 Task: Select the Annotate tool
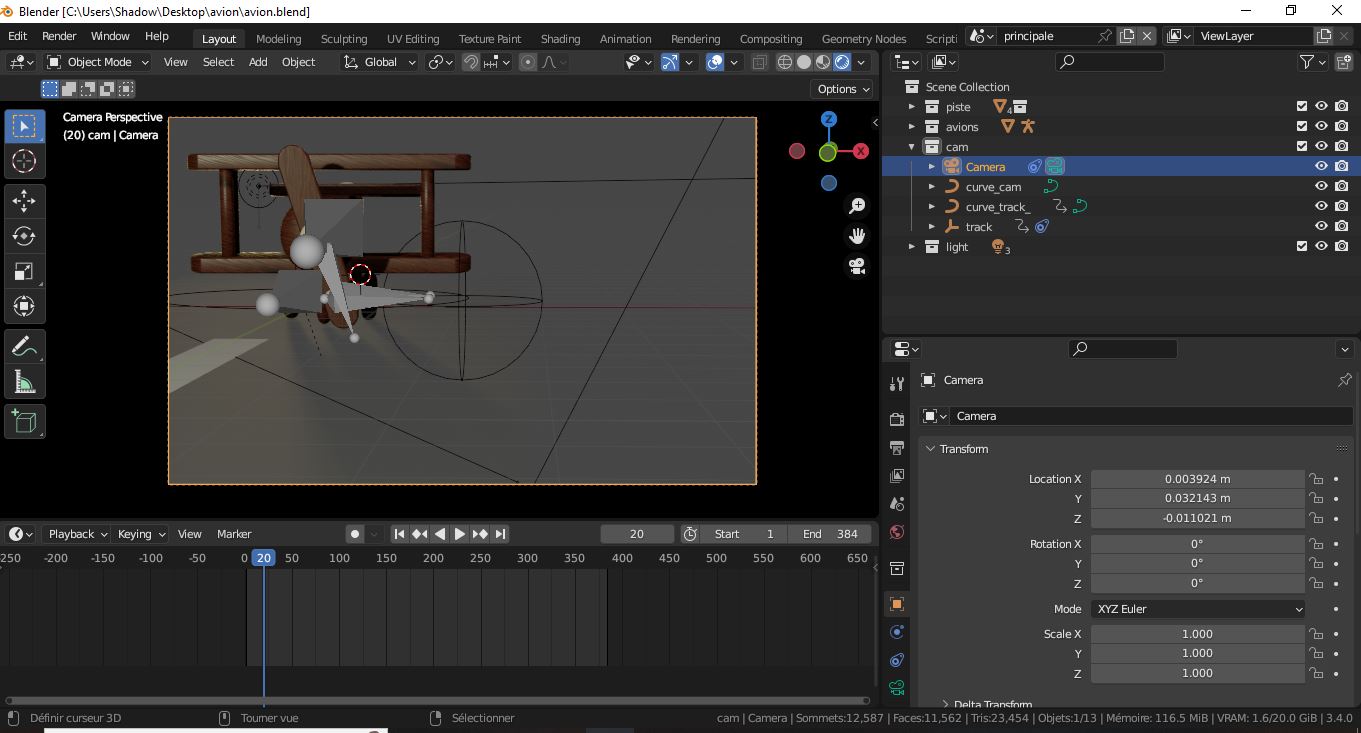(24, 347)
